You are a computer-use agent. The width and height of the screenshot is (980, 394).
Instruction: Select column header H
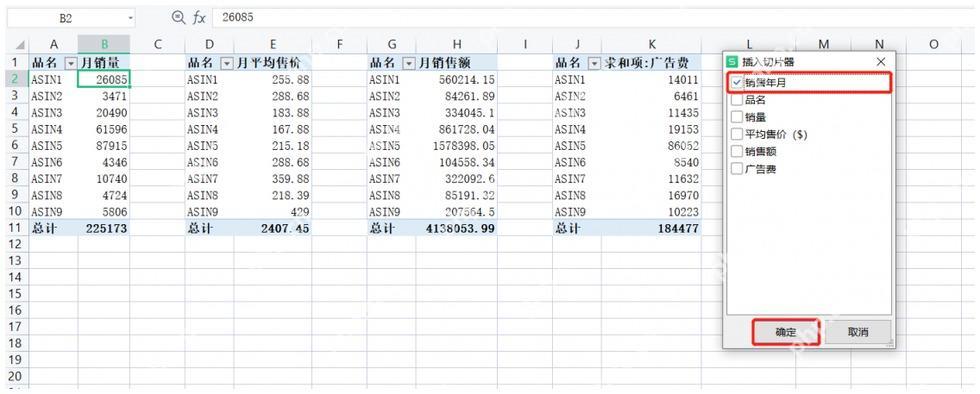click(457, 44)
